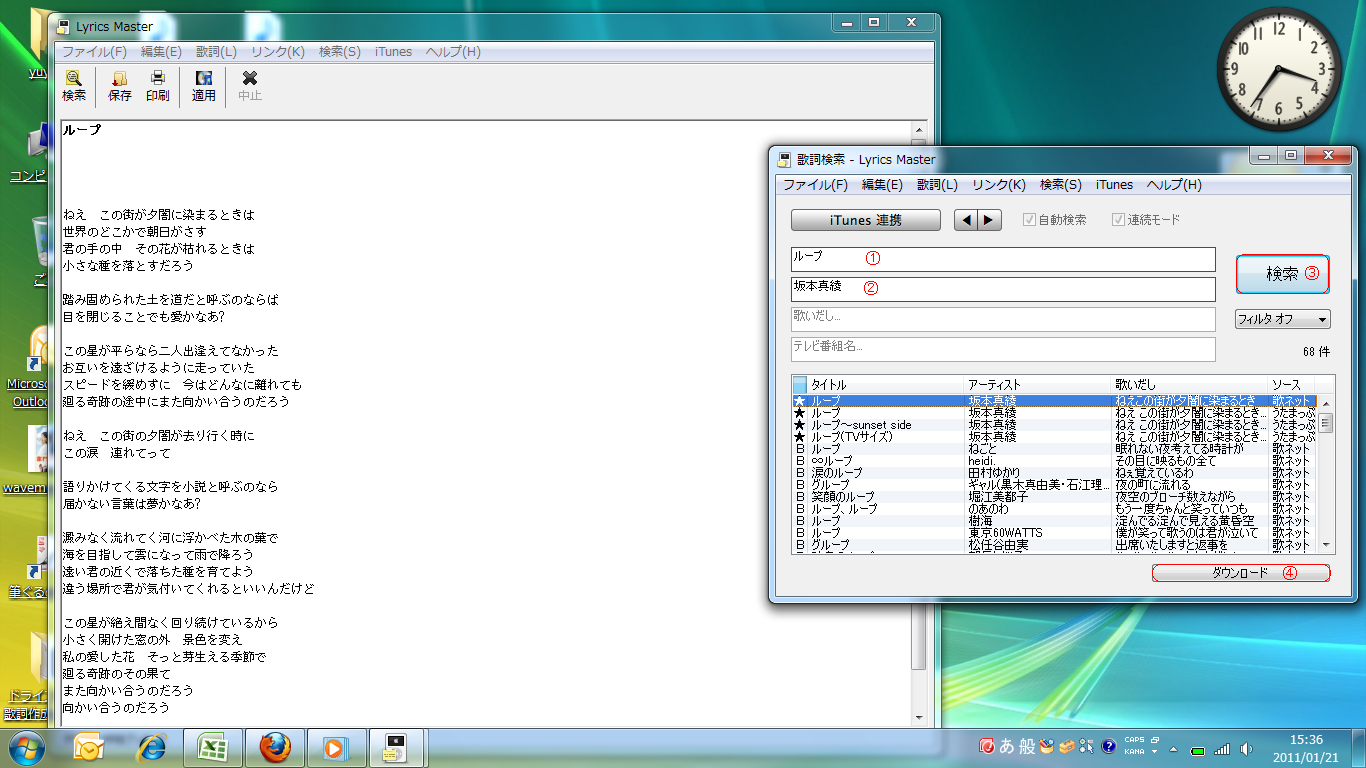Screen dimensions: 1366x768
Task: Open 編集(E) menu in the 歌詞検索 window
Action: pos(882,185)
